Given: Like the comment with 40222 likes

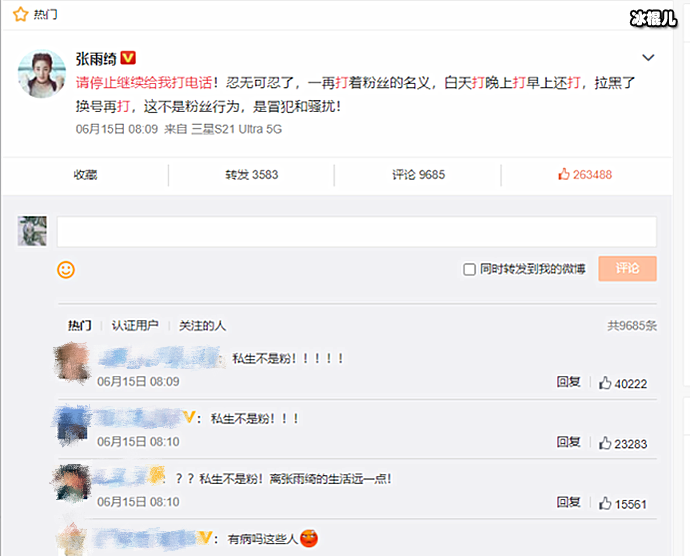Looking at the screenshot, I should (x=623, y=383).
